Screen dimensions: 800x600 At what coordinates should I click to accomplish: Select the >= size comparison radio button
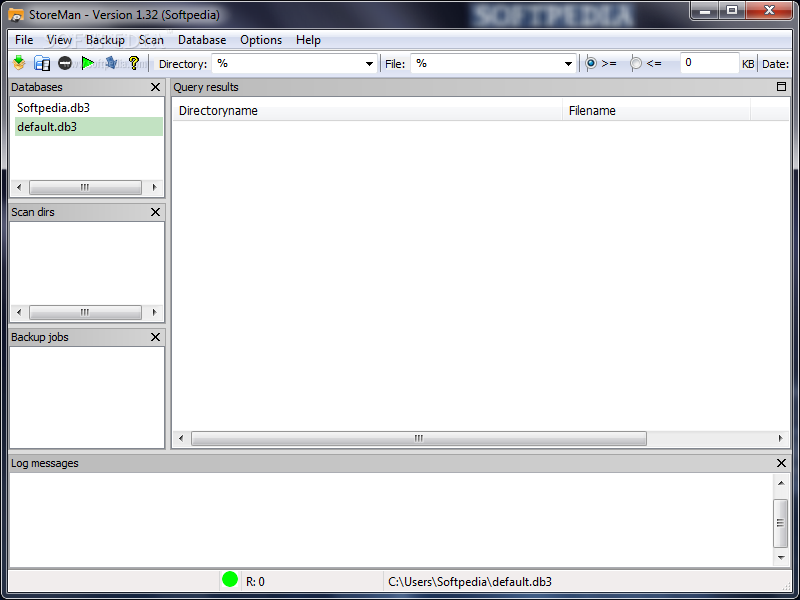coord(591,63)
